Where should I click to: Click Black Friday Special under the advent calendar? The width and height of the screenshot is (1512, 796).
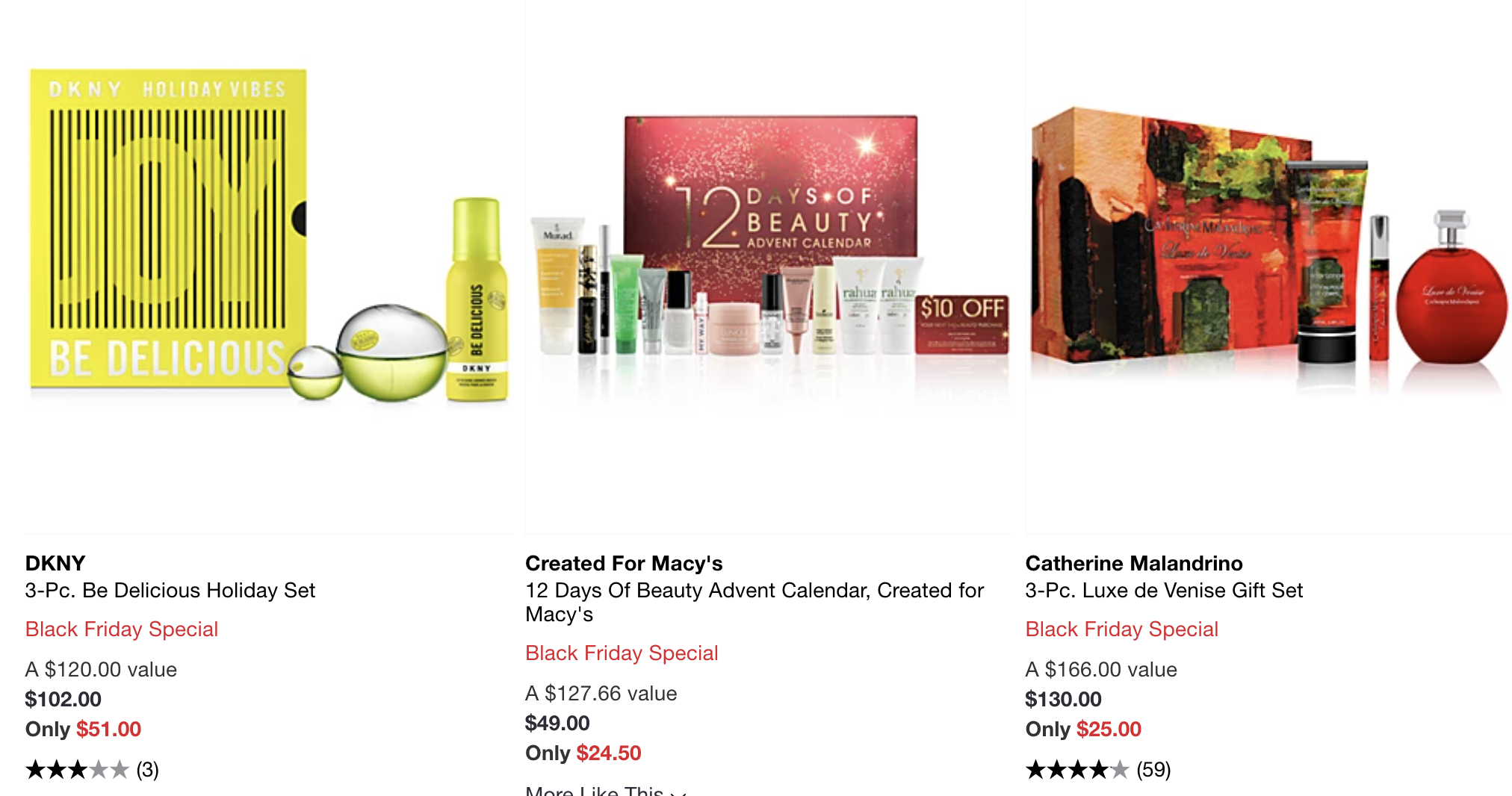coord(622,653)
